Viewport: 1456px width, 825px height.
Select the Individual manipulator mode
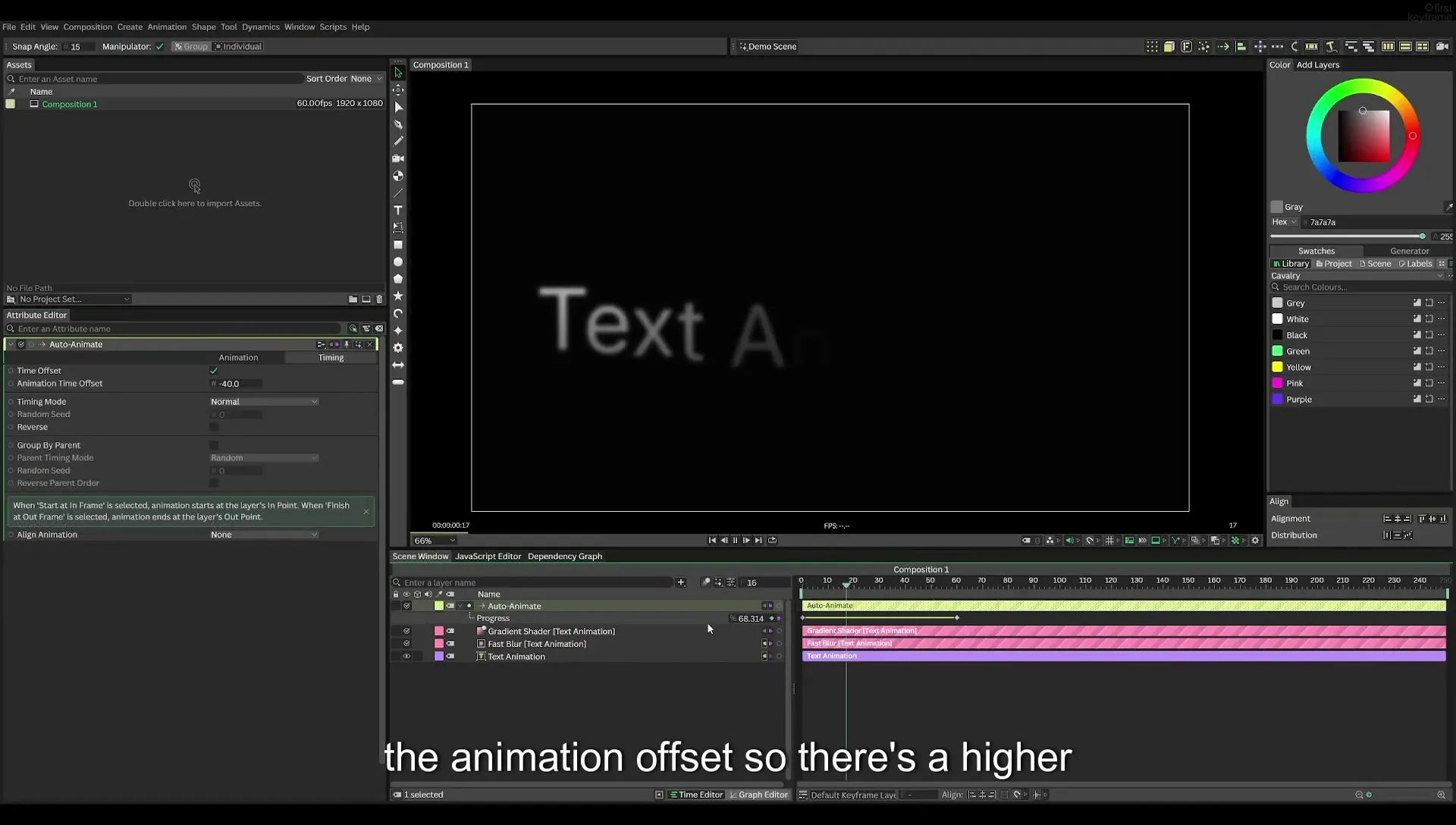pos(238,46)
